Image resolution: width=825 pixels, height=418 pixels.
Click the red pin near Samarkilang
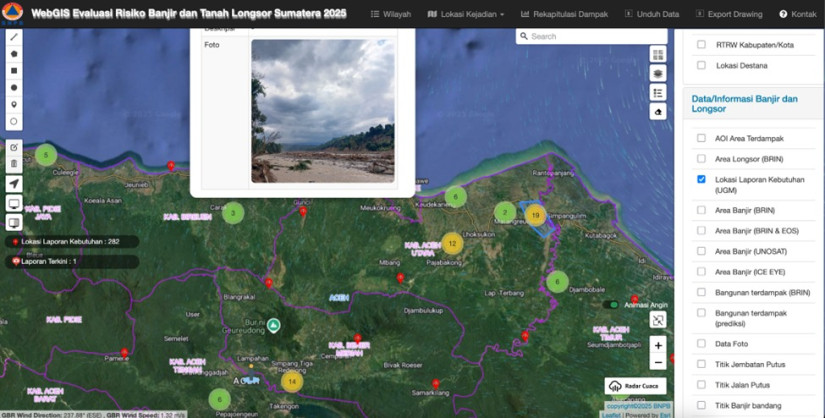point(436,384)
